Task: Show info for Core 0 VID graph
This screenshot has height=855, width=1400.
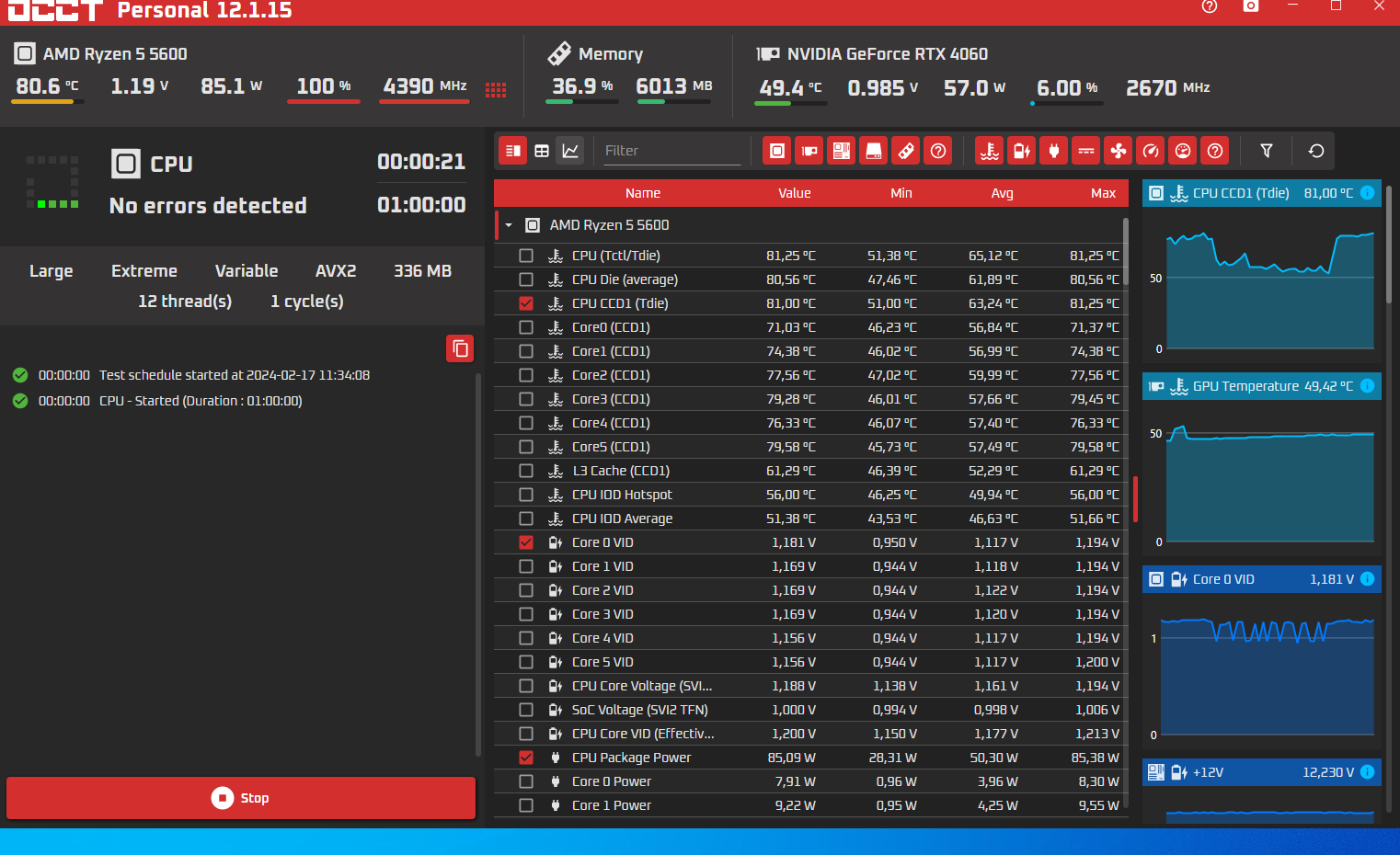Action: pos(1367,579)
